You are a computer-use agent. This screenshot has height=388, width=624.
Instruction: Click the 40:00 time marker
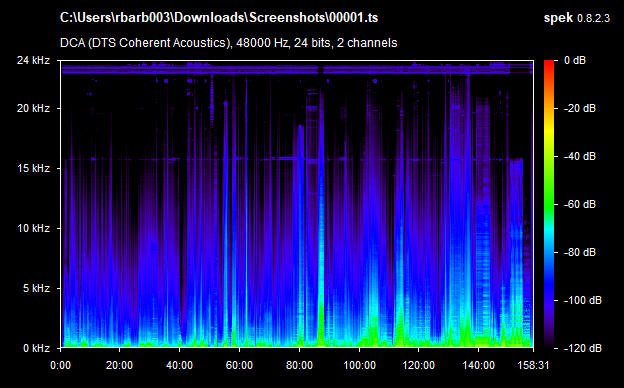coord(179,365)
